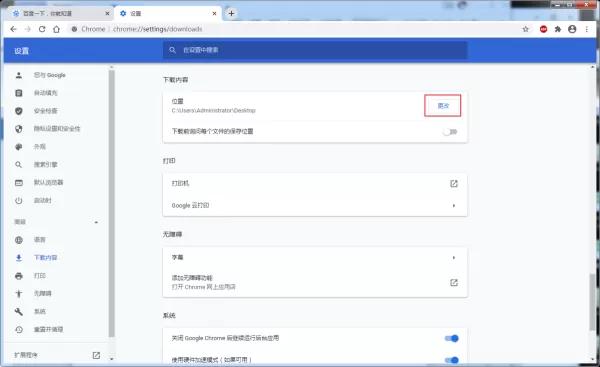Open 打印 printer icon in sidebar
600x367 pixels.
[x=19, y=276]
